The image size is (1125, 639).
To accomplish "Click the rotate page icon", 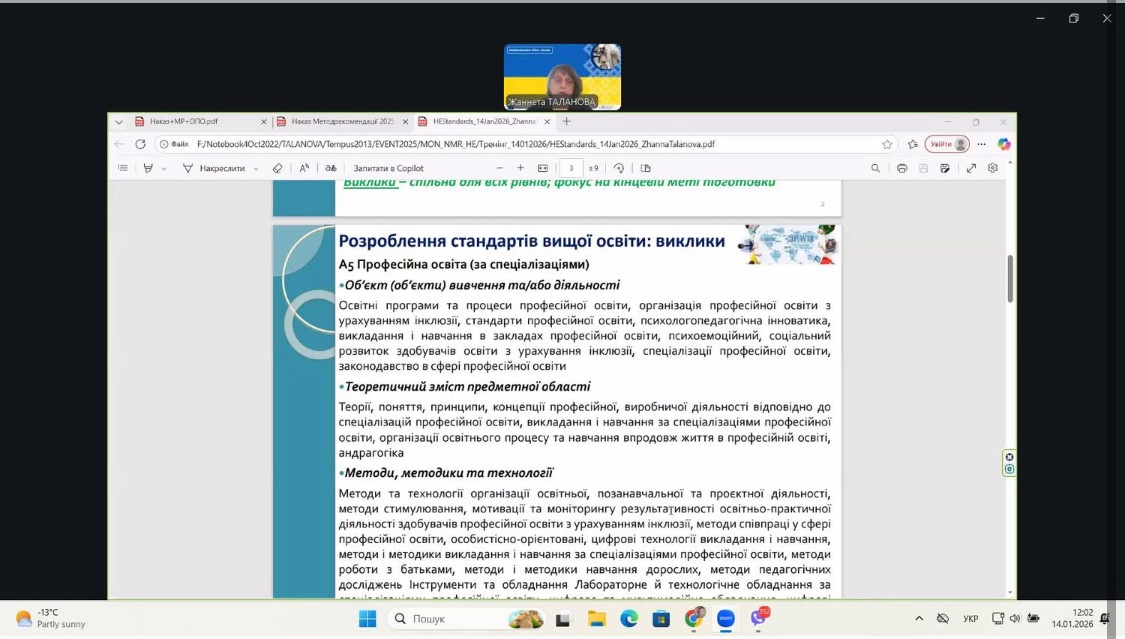I will point(619,168).
